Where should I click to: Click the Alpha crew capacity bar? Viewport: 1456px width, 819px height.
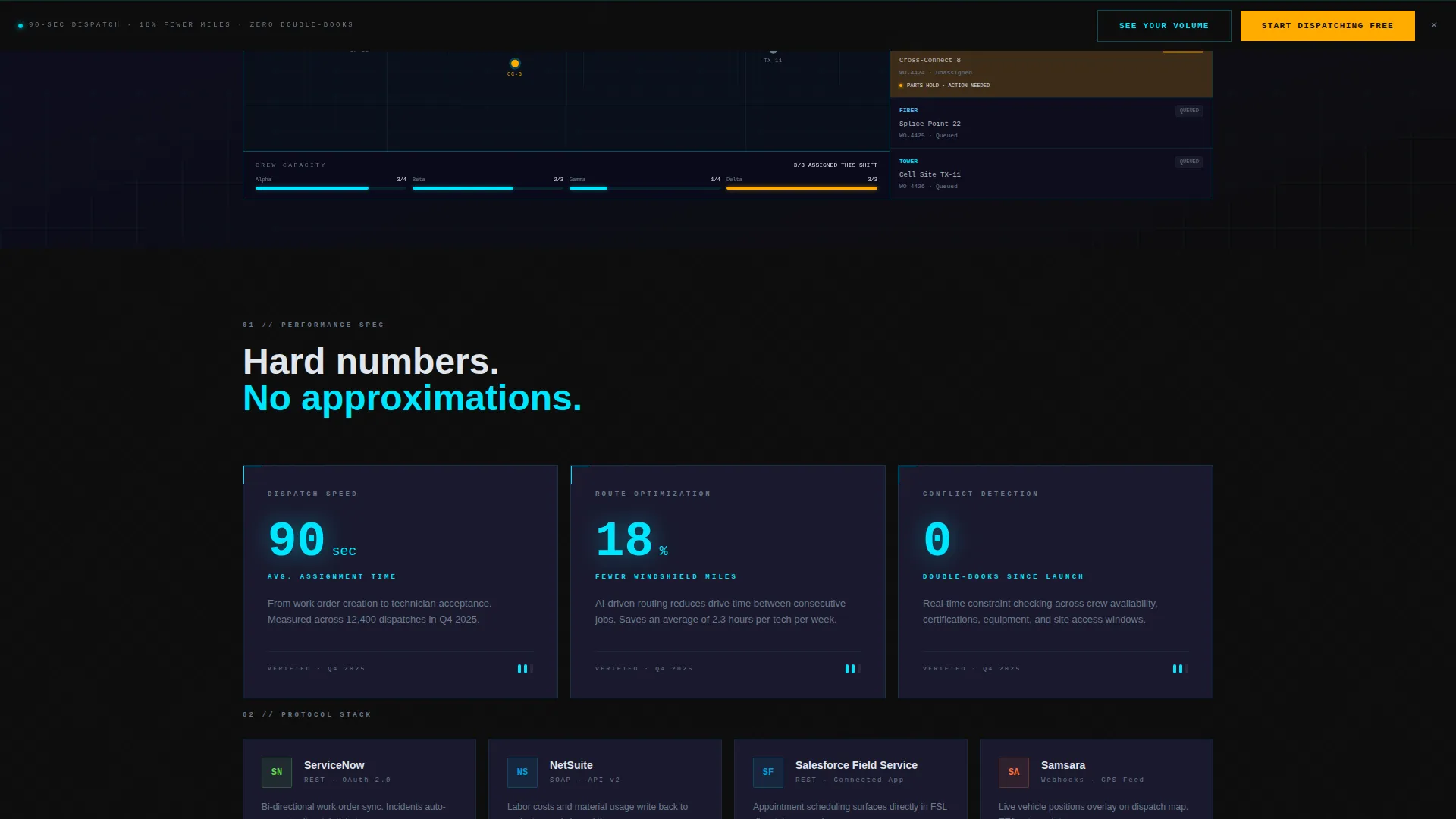[x=331, y=188]
